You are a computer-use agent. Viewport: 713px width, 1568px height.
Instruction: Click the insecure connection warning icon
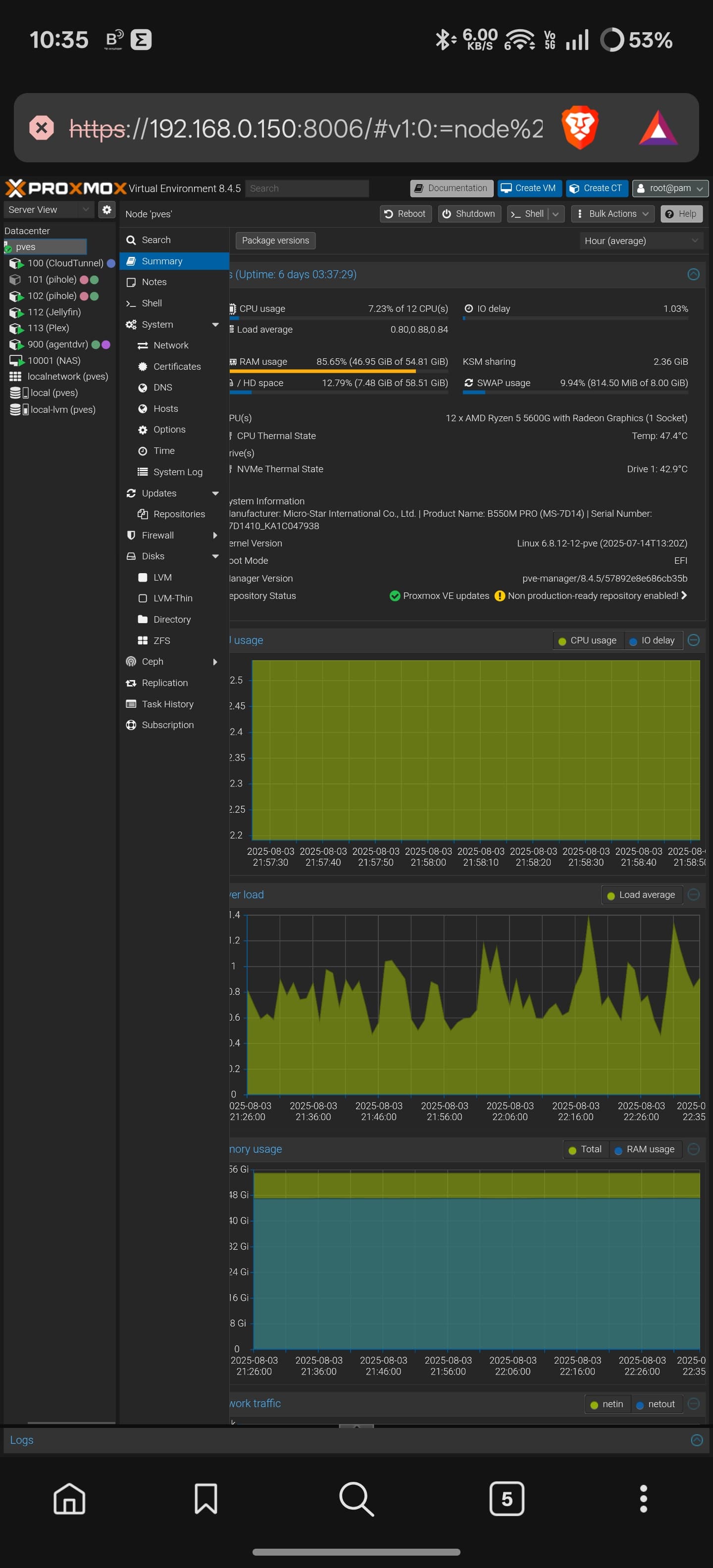pos(42,128)
